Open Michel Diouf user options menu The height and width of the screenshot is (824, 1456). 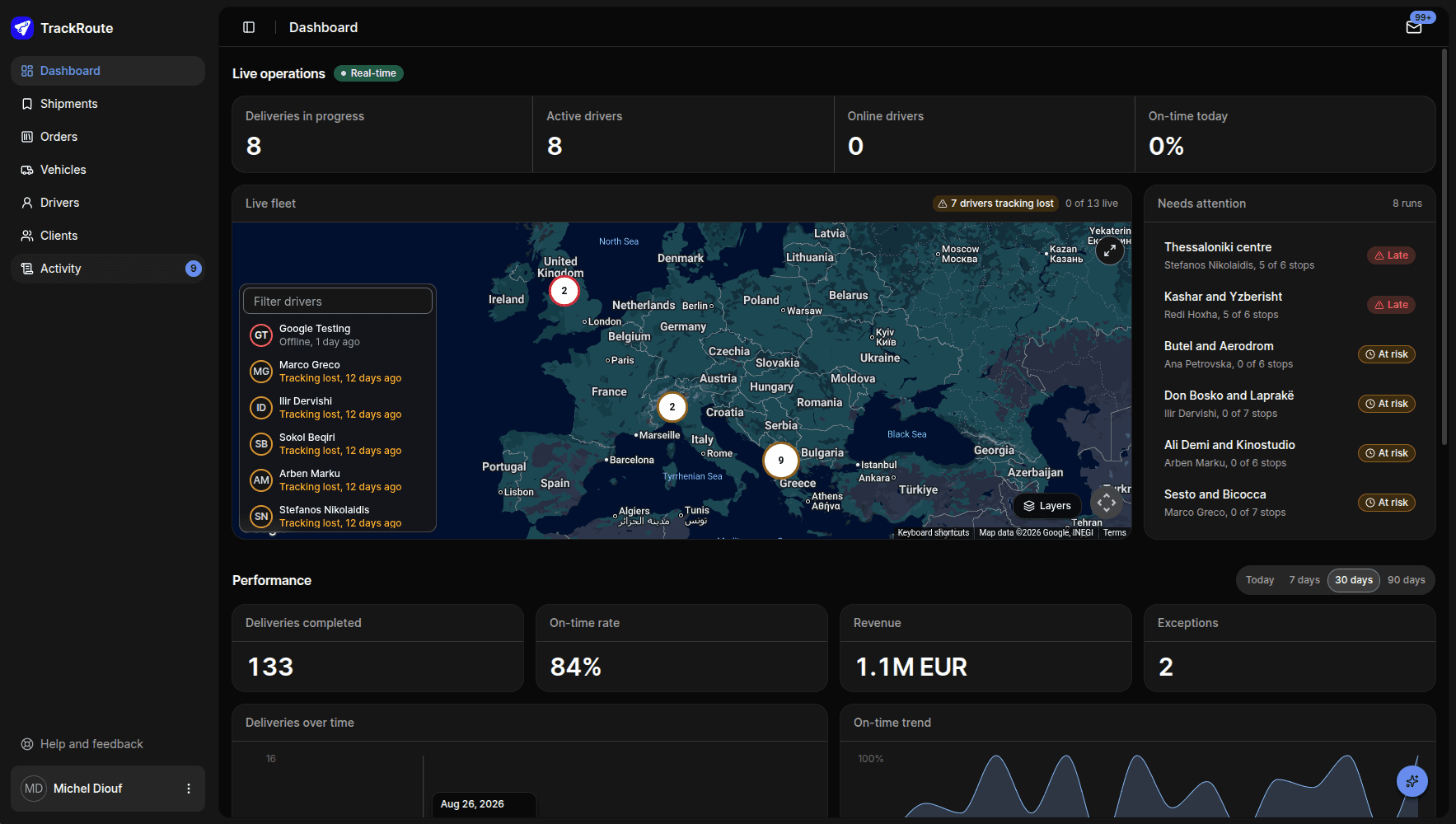tap(189, 789)
